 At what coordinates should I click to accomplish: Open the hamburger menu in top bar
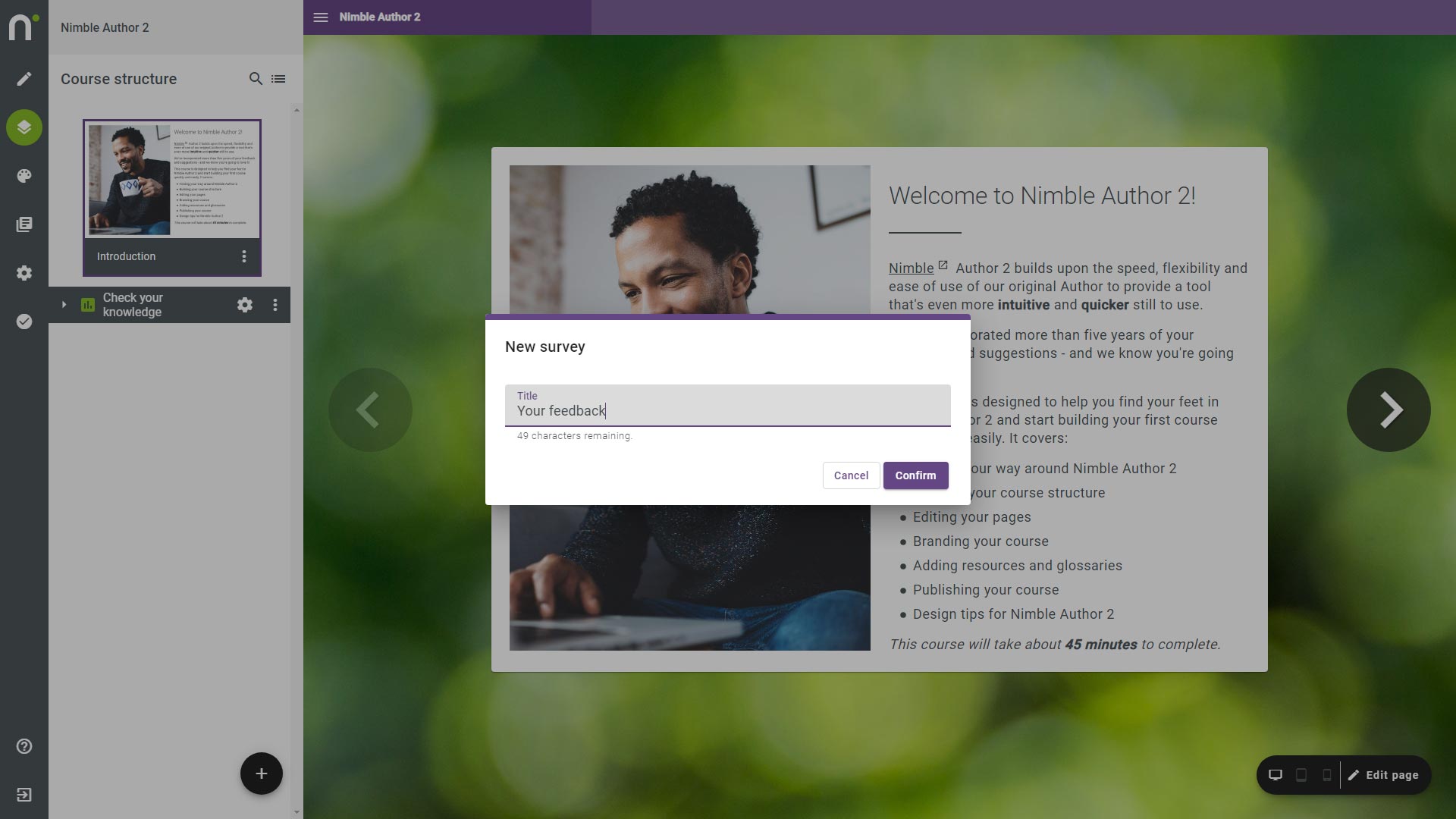(x=321, y=17)
